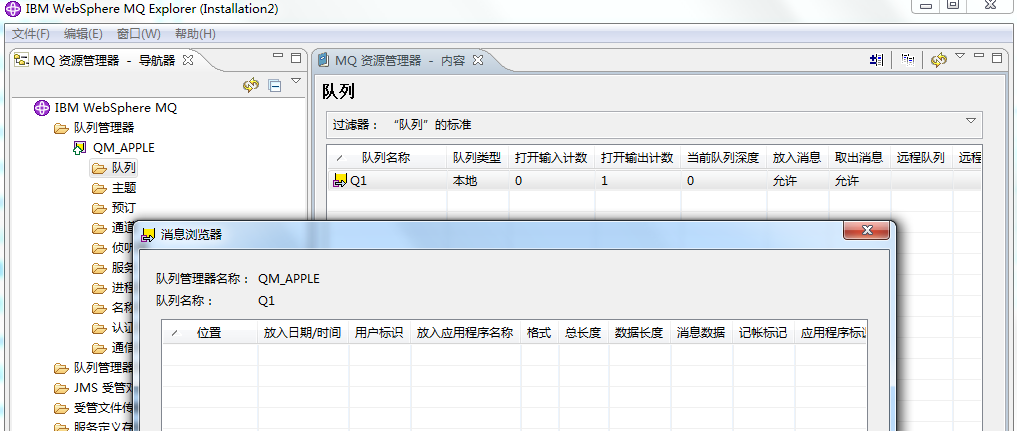Open the filter dropdown arrow for 队列 standard
The height and width of the screenshot is (431, 1017).
tap(971, 121)
